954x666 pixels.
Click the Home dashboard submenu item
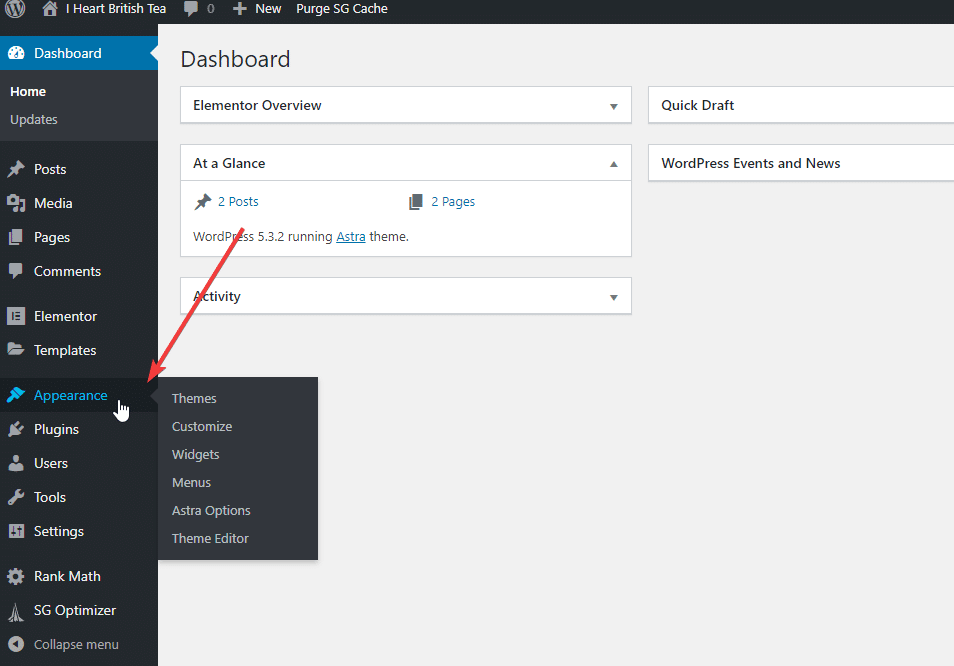28,91
